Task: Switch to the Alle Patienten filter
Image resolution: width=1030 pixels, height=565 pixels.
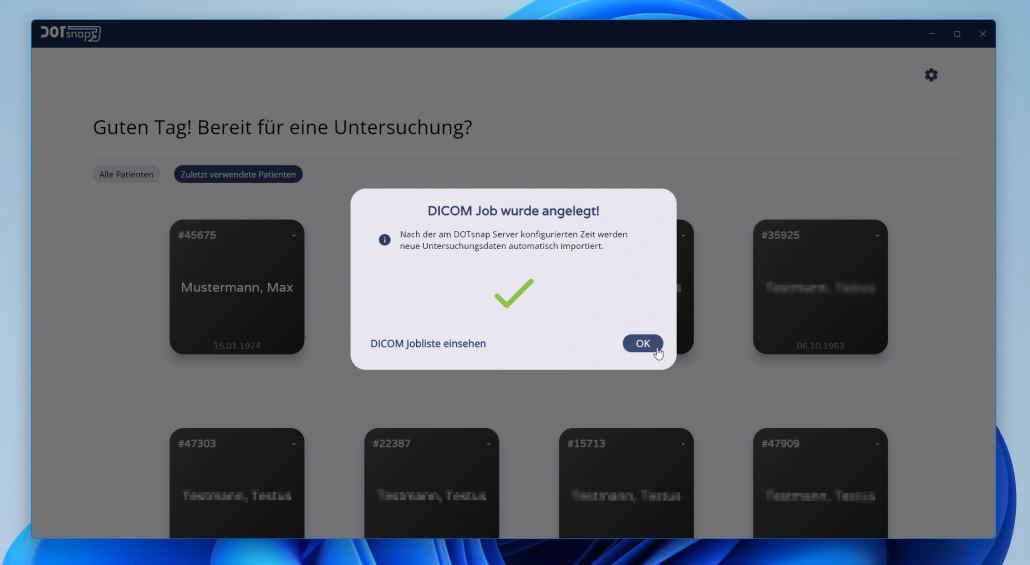Action: (126, 174)
